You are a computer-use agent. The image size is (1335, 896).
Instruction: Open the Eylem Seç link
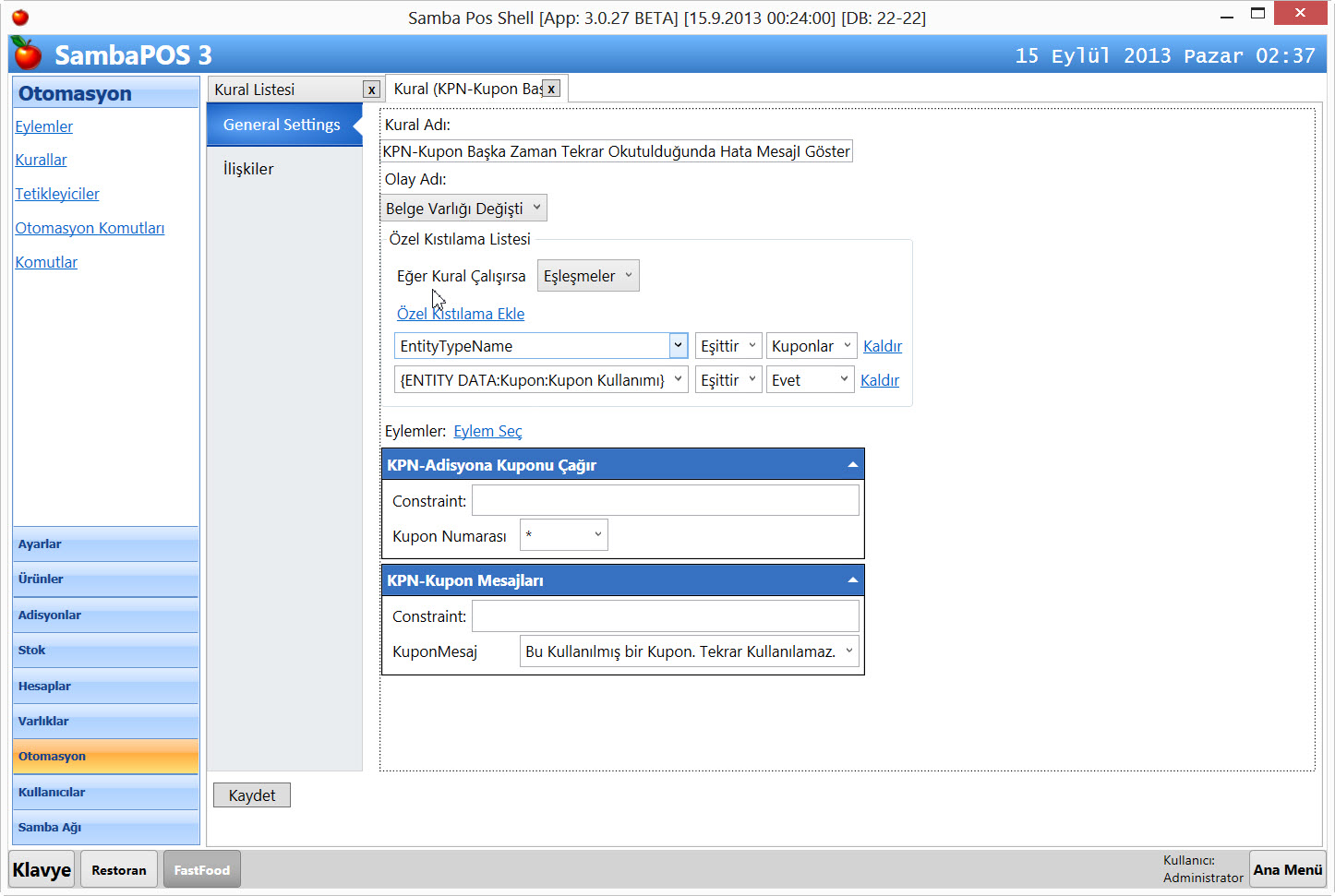coord(487,431)
